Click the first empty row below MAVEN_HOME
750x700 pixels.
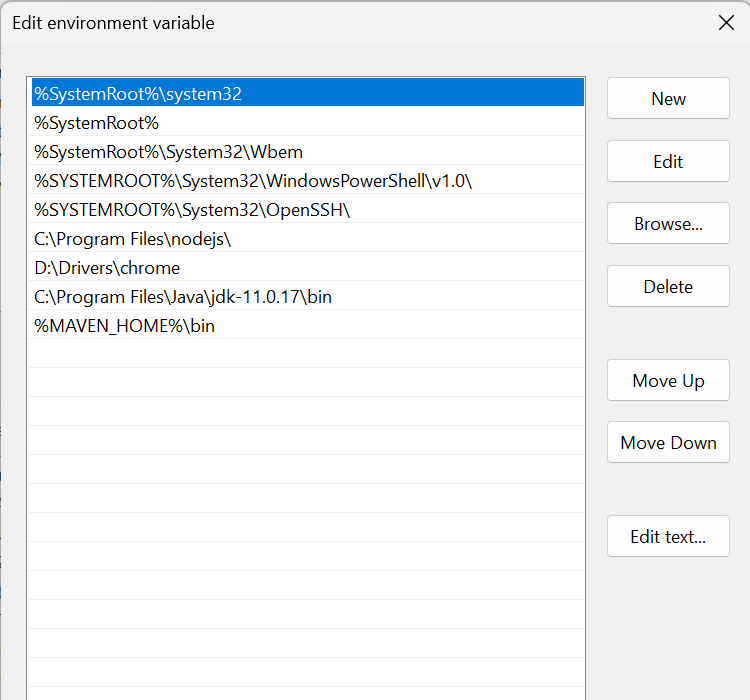305,354
